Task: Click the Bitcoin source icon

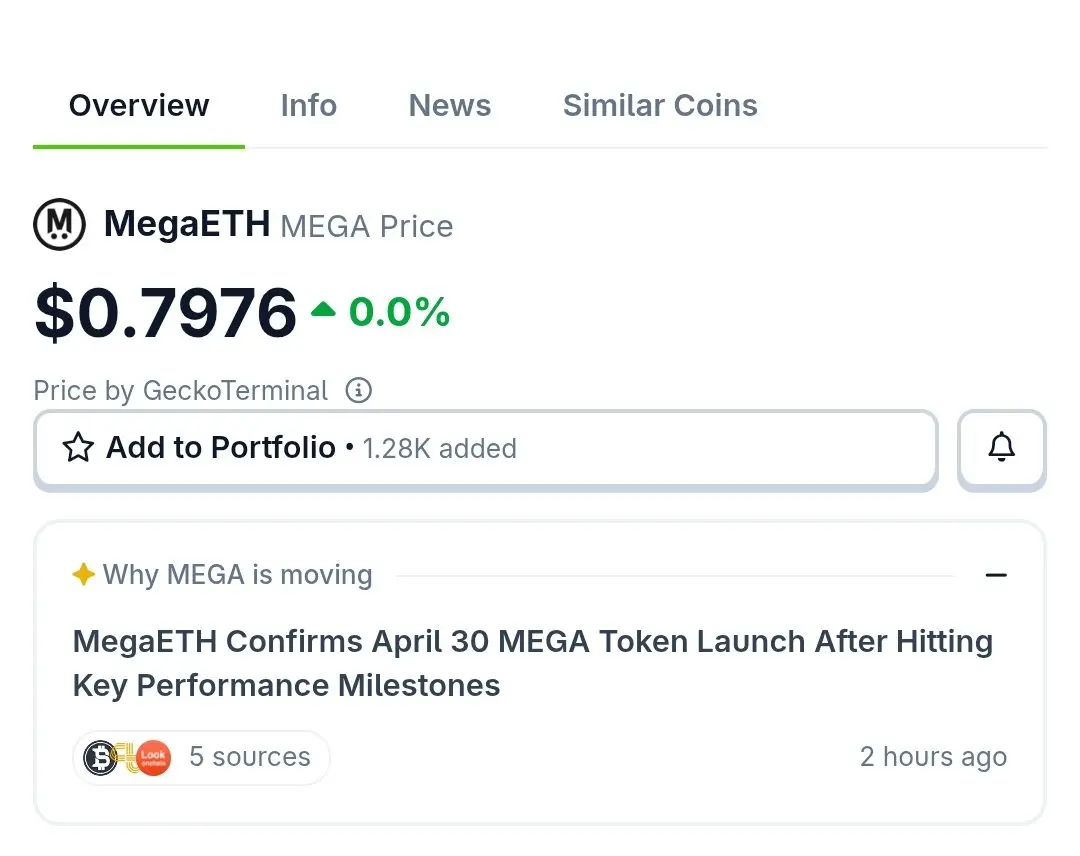Action: pyautogui.click(x=100, y=757)
